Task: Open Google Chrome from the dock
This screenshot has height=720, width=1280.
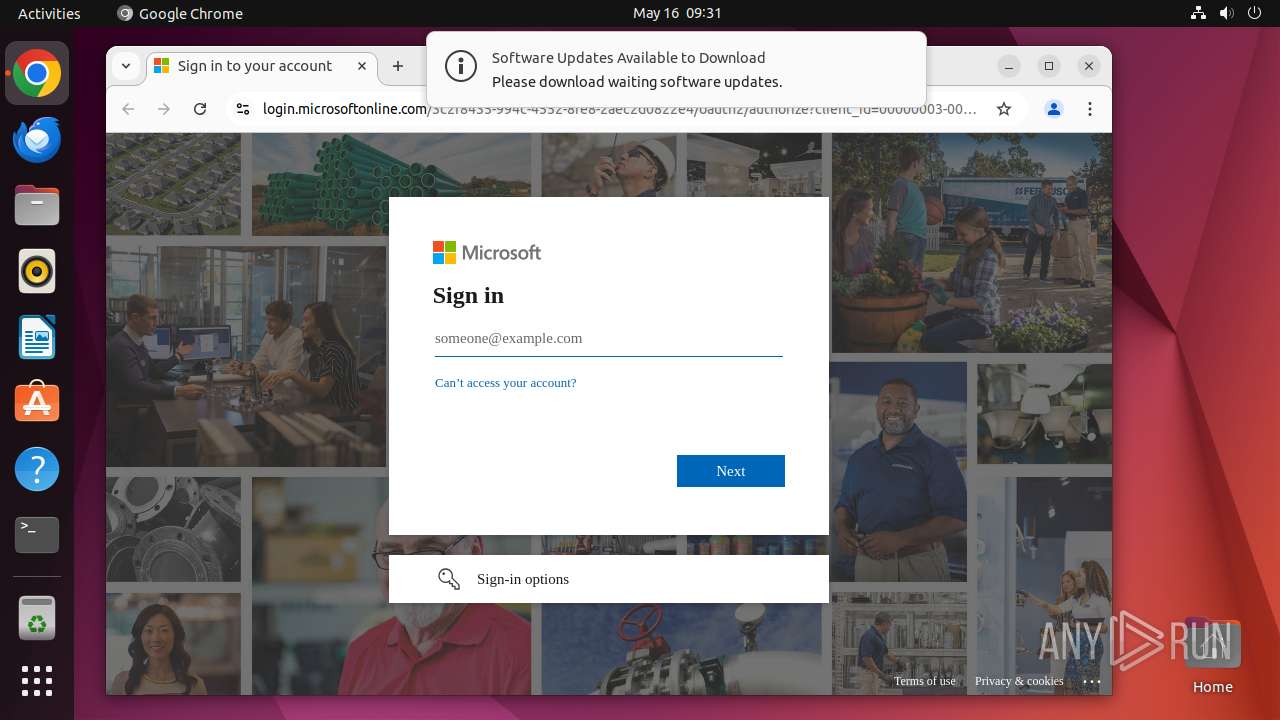Action: click(x=37, y=74)
